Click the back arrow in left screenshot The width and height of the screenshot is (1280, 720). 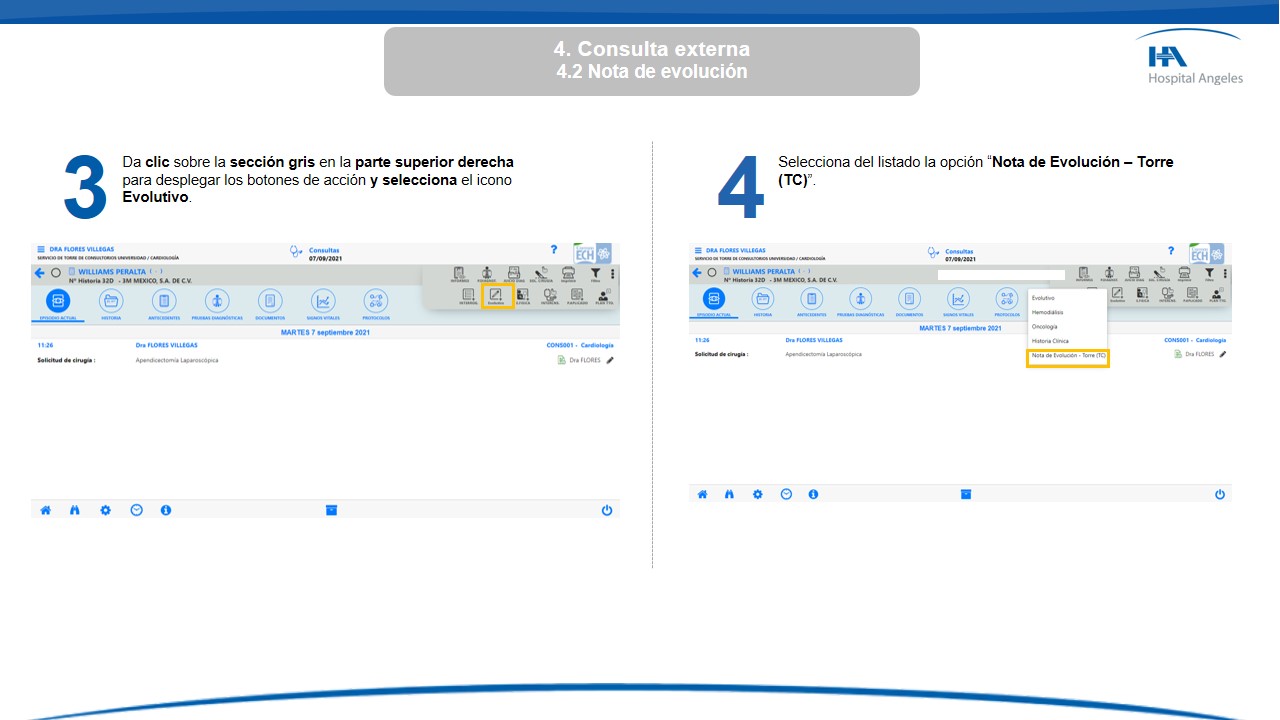click(40, 273)
